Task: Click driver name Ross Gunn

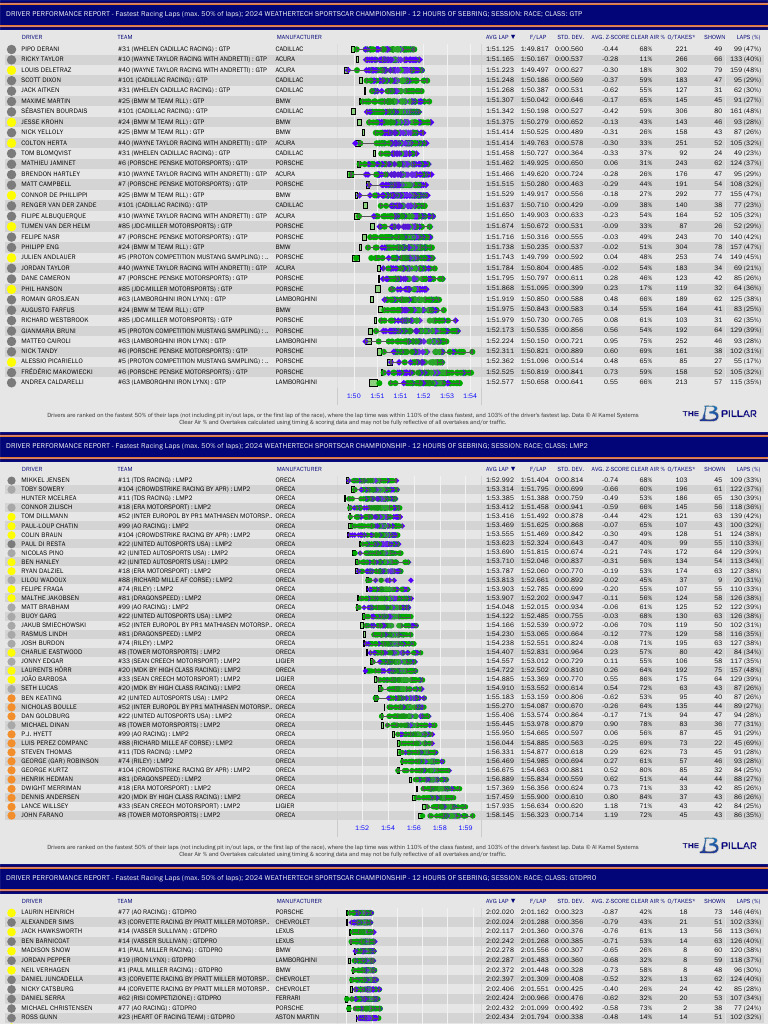Action: tap(39, 1017)
